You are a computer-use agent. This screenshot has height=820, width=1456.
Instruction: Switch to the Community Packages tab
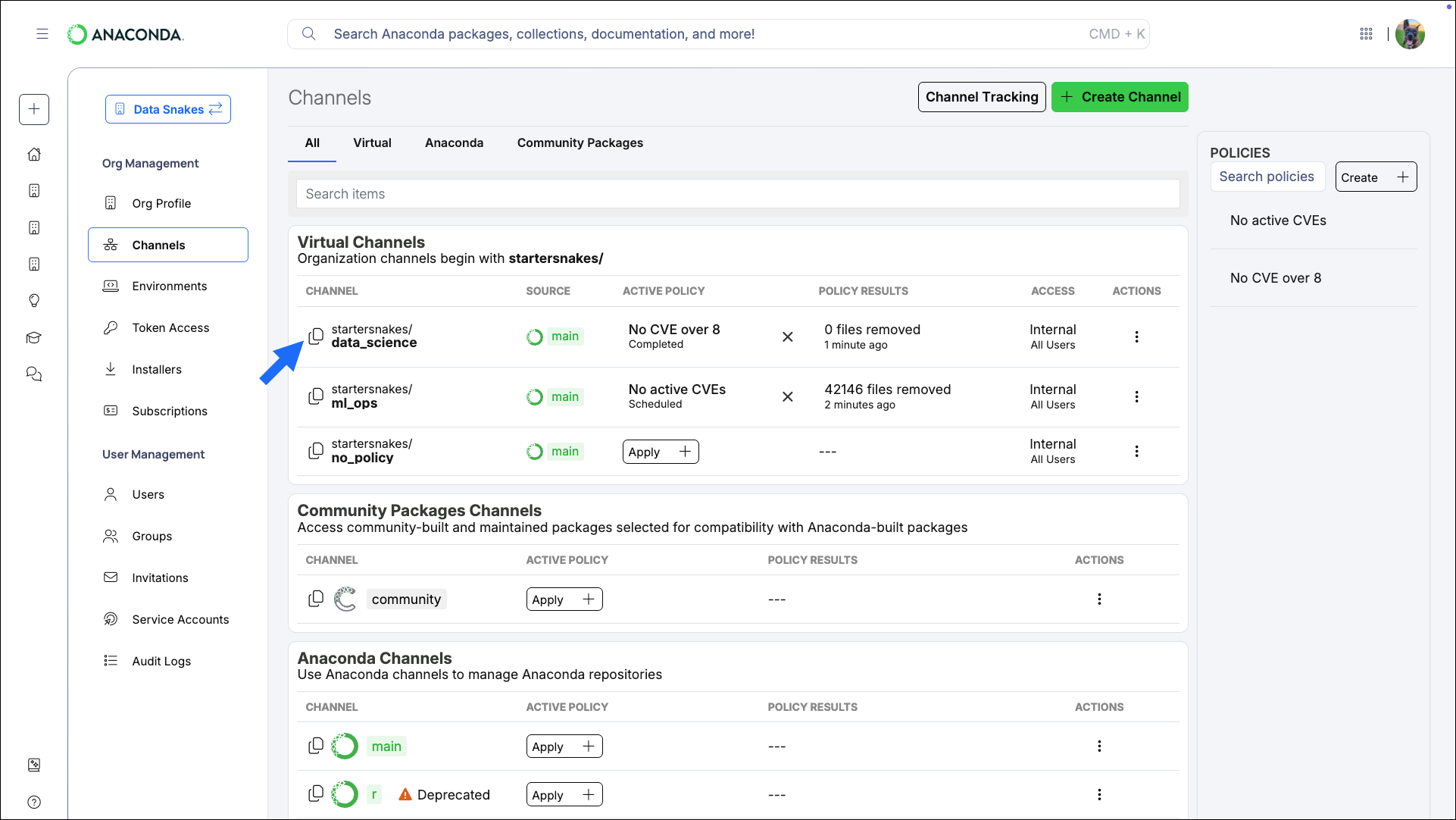(580, 142)
